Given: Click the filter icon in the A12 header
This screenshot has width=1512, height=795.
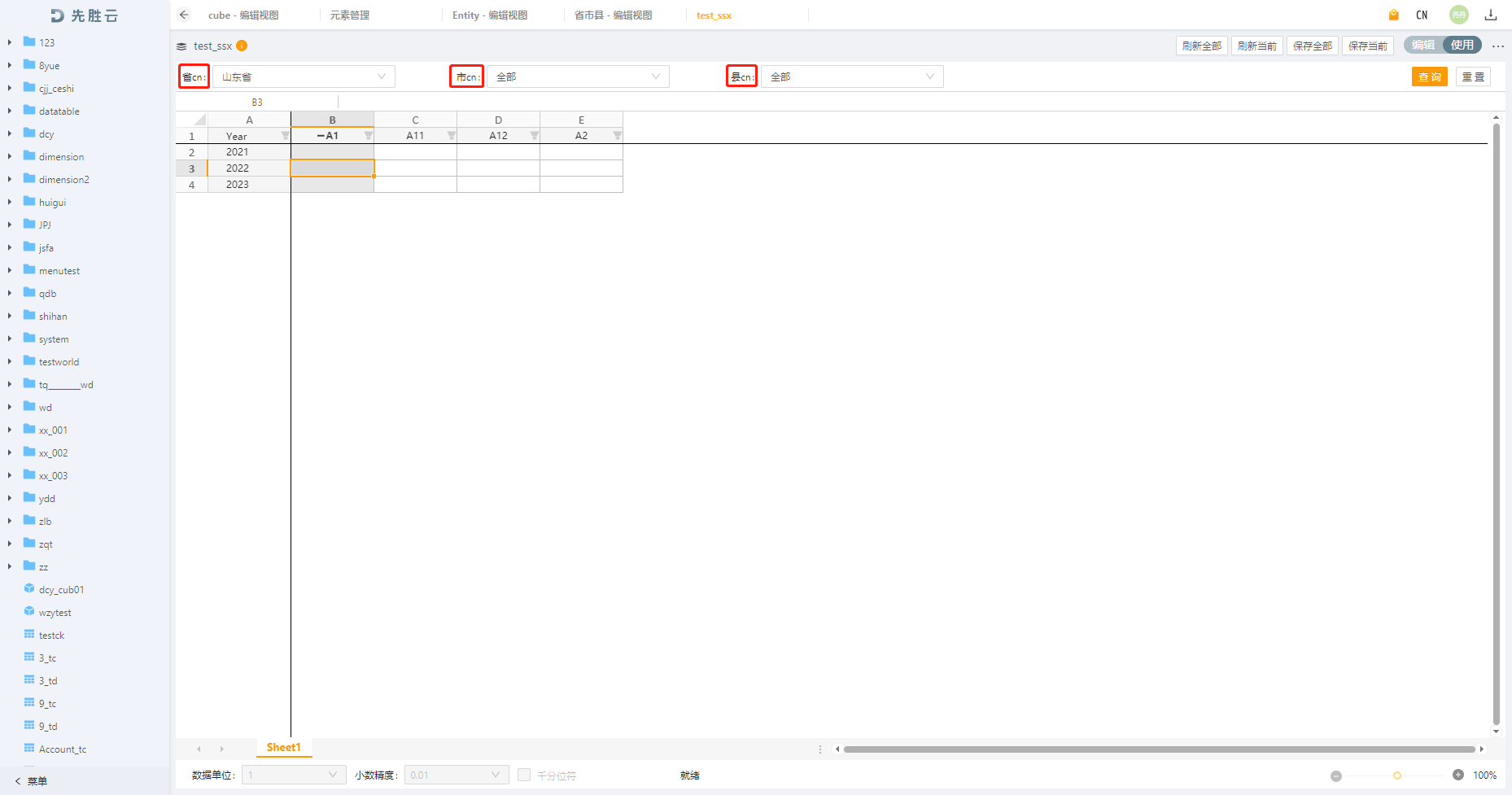Looking at the screenshot, I should 534,136.
